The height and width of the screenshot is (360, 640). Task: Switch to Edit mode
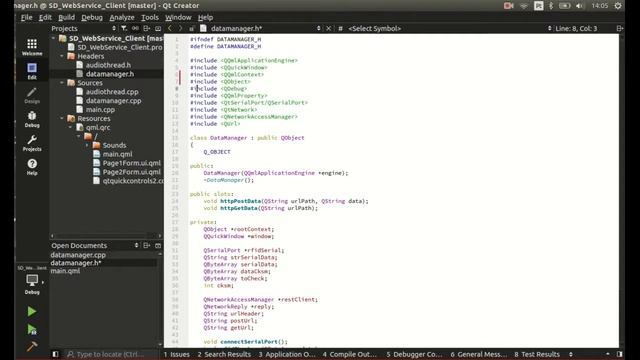click(32, 71)
